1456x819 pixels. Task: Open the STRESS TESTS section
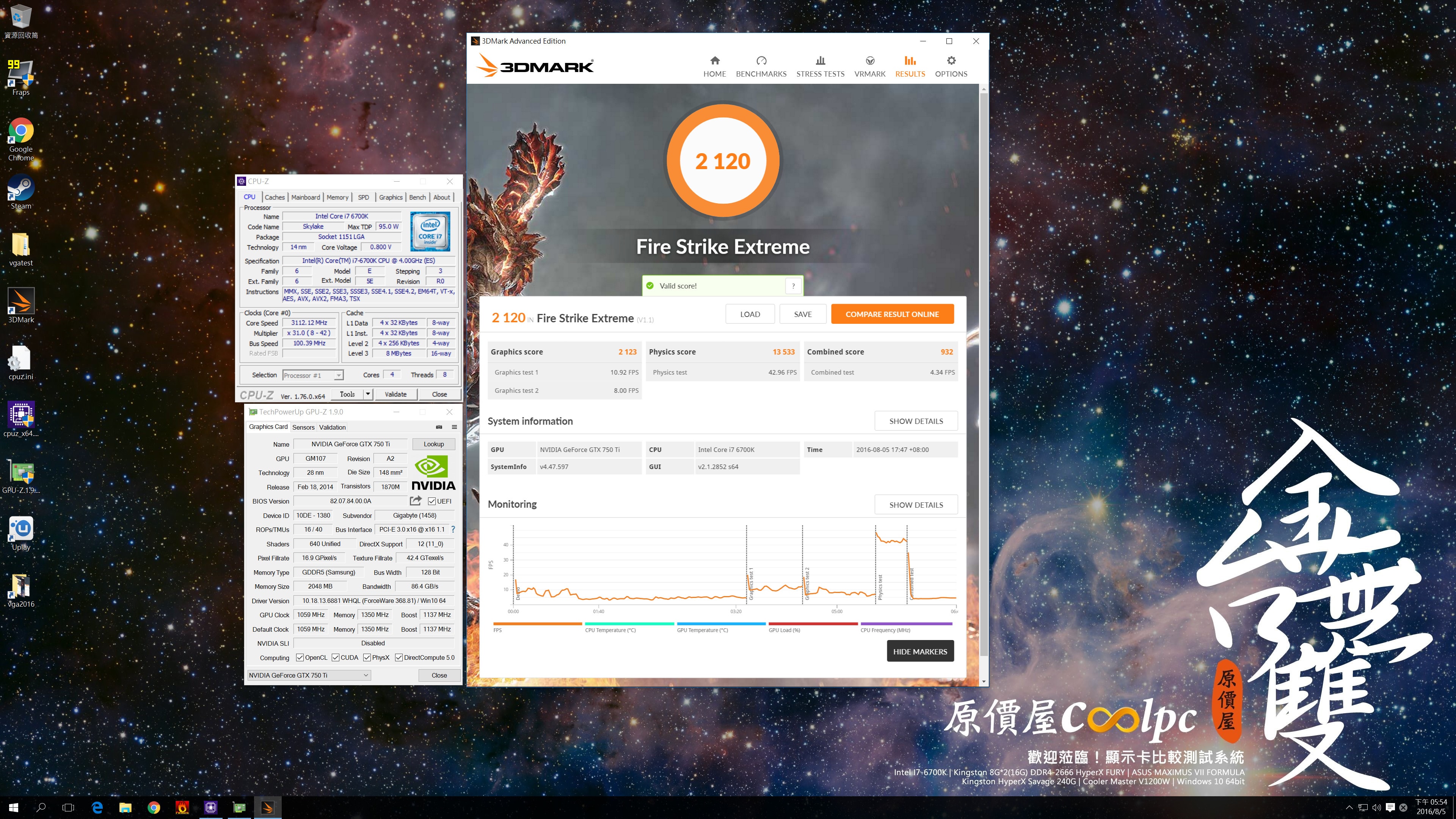pyautogui.click(x=820, y=67)
